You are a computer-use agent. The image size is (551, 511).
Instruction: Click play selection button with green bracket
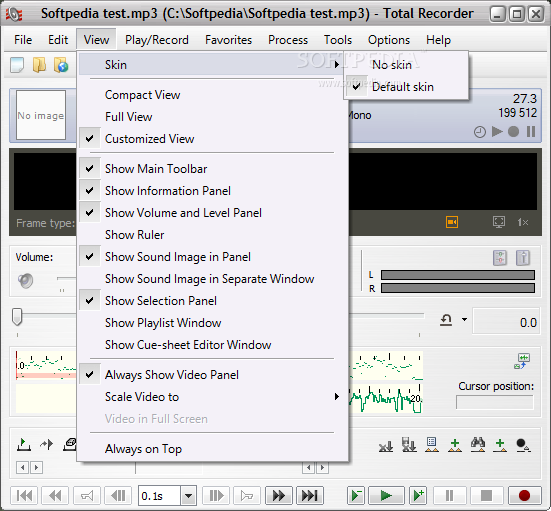point(356,496)
